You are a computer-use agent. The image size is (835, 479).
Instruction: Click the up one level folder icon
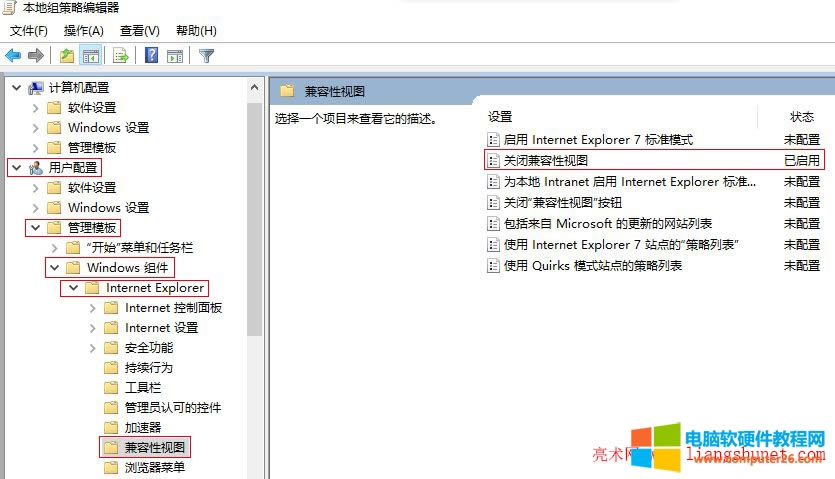coord(66,55)
